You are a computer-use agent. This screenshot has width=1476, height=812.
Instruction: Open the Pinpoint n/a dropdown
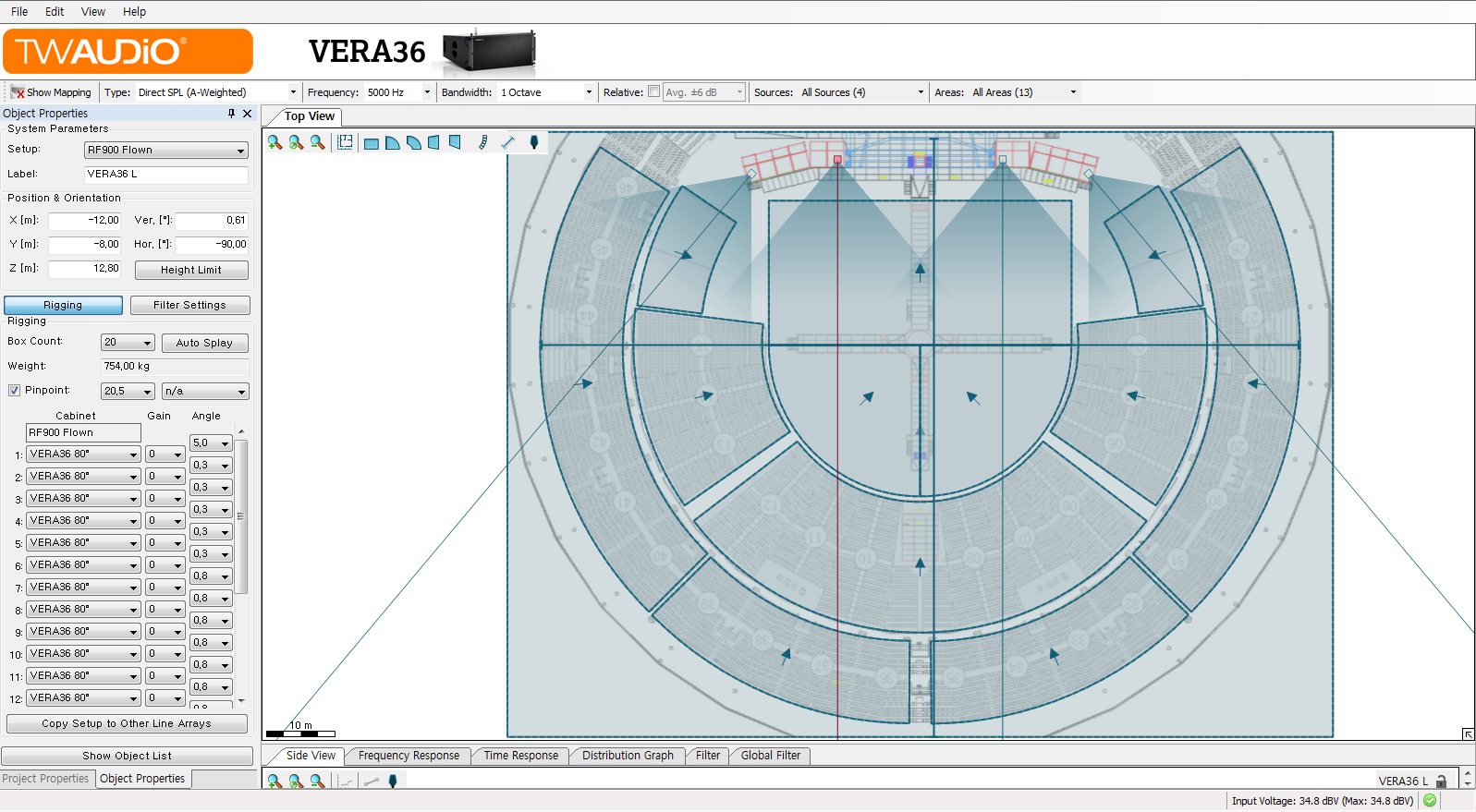coord(205,392)
